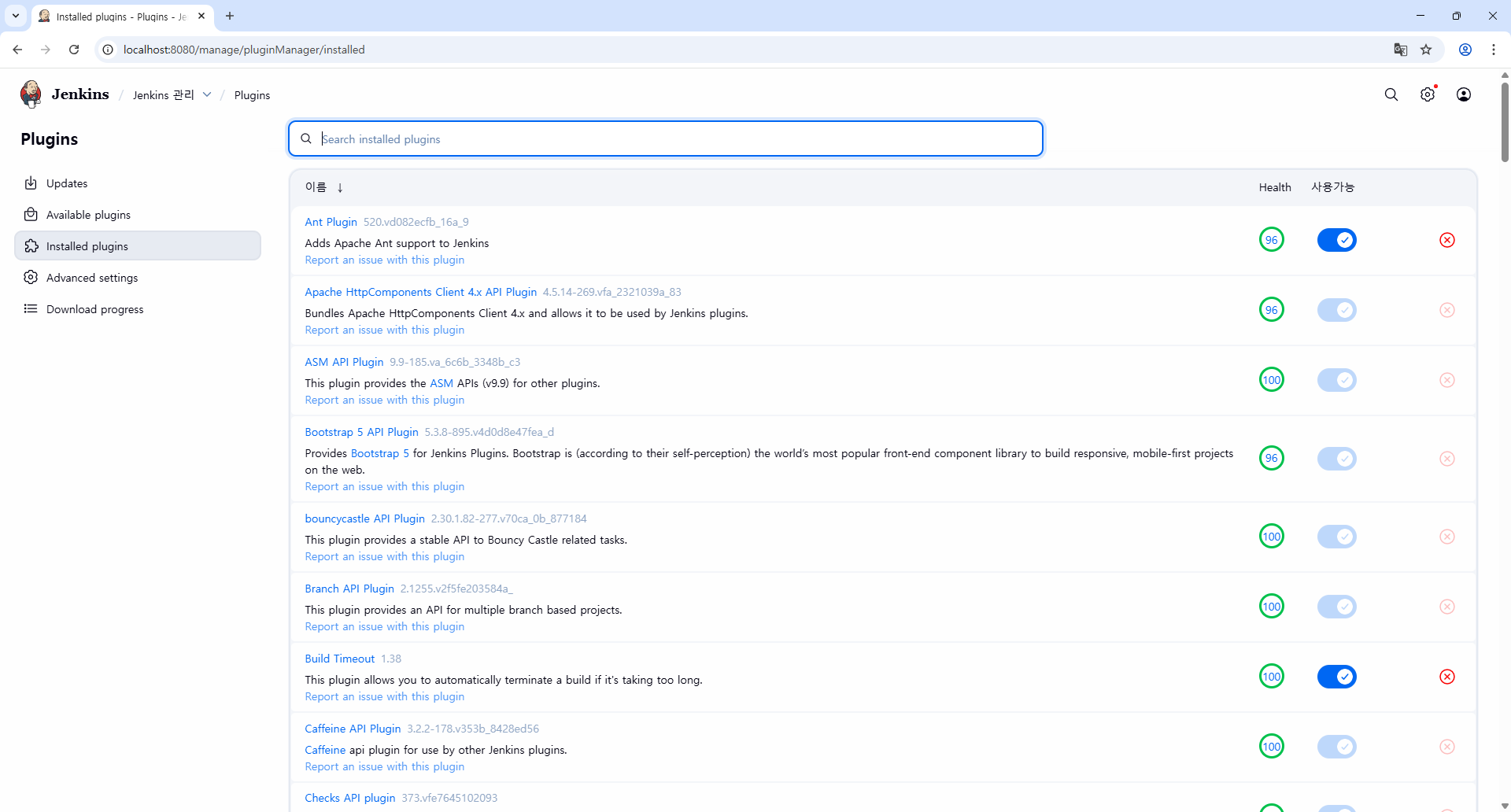Click the disabled uninstall X for ASM API Plugin
This screenshot has height=812, width=1511.
click(x=1447, y=380)
